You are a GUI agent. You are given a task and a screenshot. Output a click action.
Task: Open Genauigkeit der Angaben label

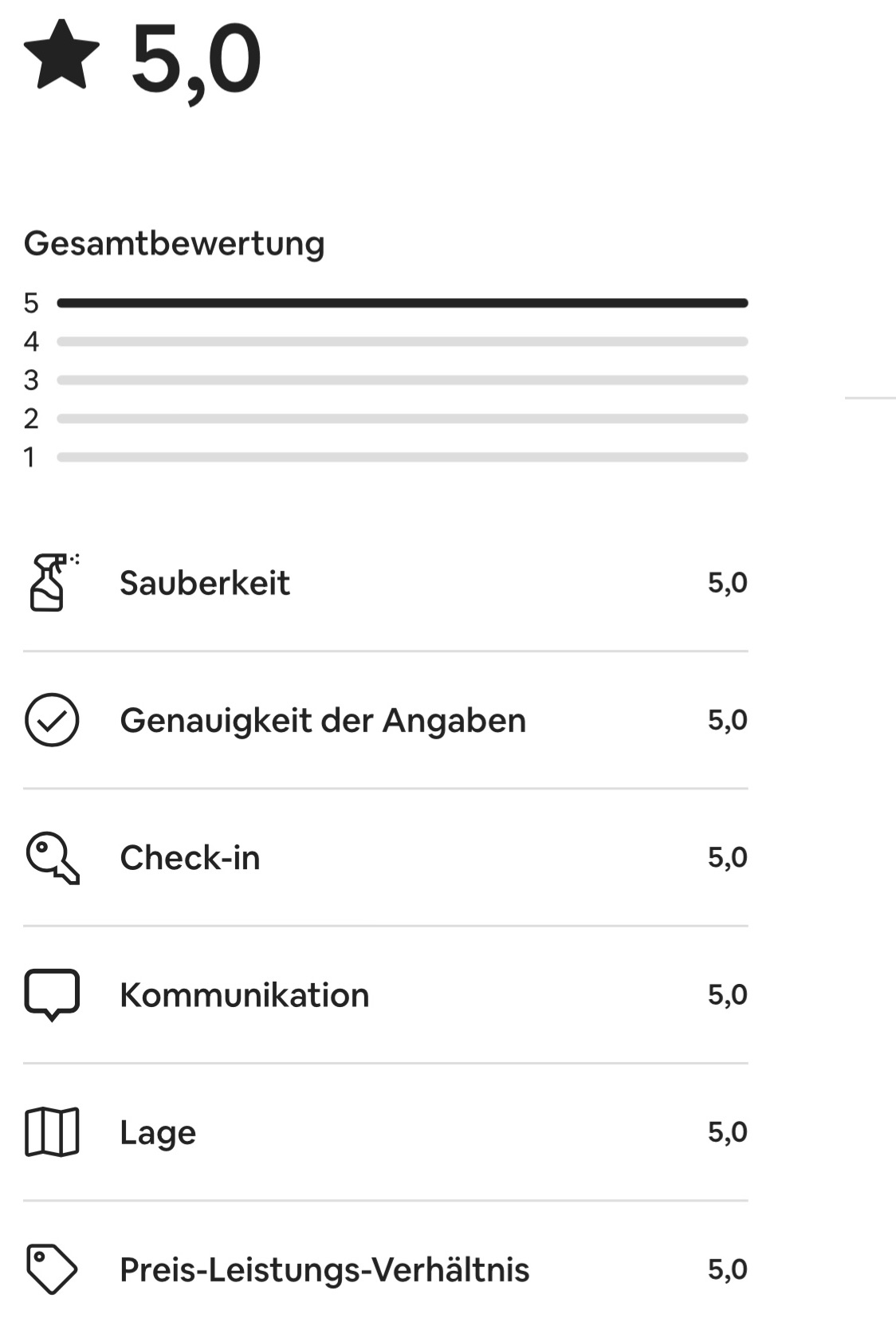(323, 721)
